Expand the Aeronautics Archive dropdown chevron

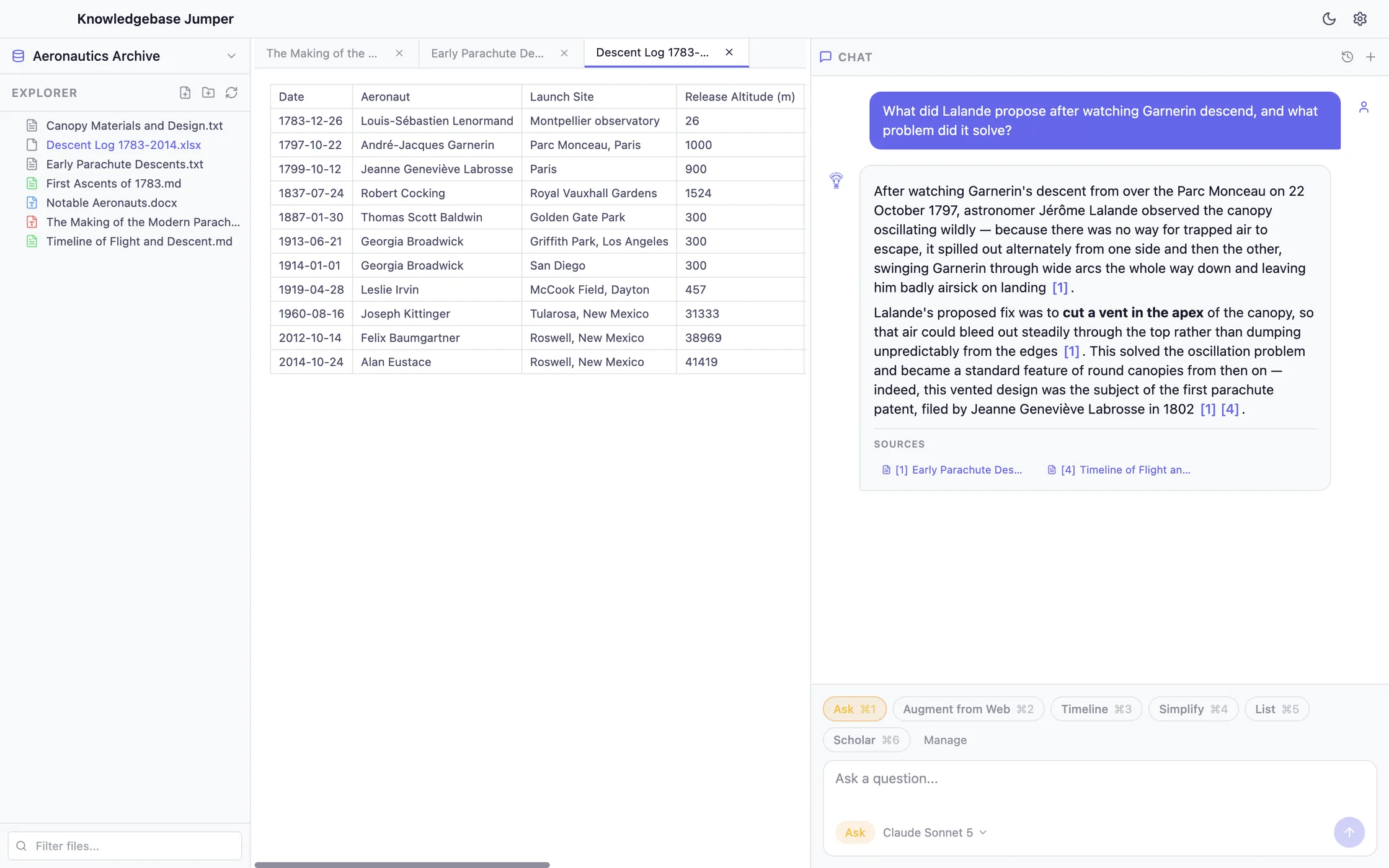(231, 56)
